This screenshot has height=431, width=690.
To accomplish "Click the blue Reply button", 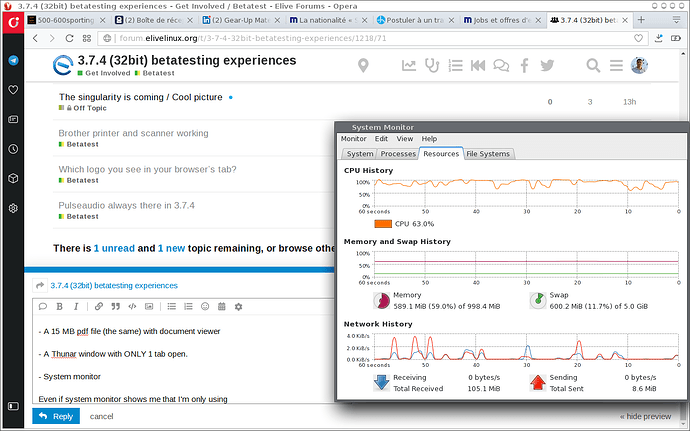I will pyautogui.click(x=56, y=416).
